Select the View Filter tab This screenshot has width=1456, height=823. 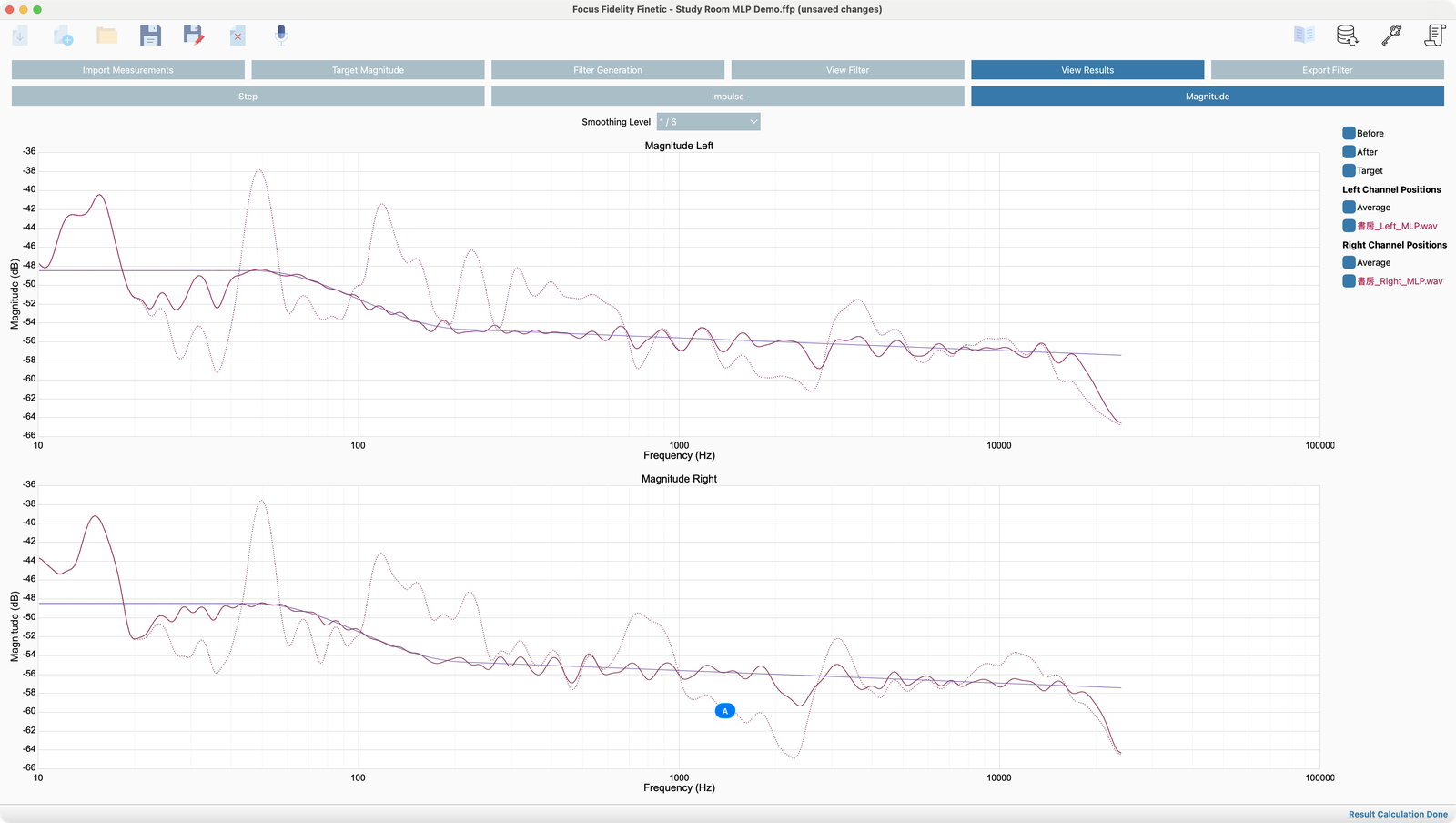pos(847,70)
